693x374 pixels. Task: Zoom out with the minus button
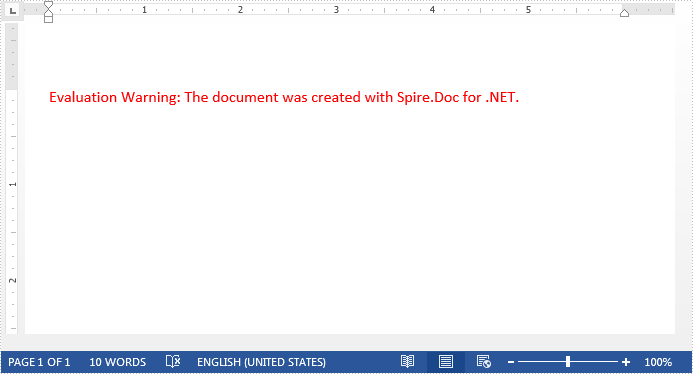coord(511,362)
